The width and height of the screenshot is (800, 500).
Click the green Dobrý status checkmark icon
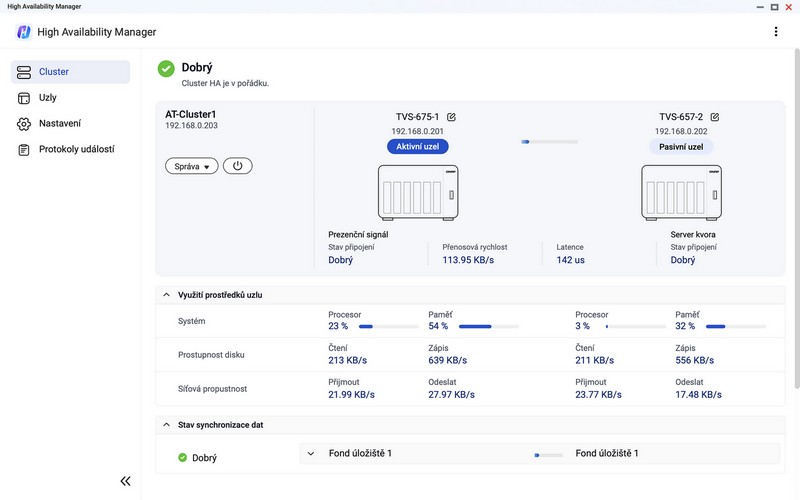[x=166, y=68]
